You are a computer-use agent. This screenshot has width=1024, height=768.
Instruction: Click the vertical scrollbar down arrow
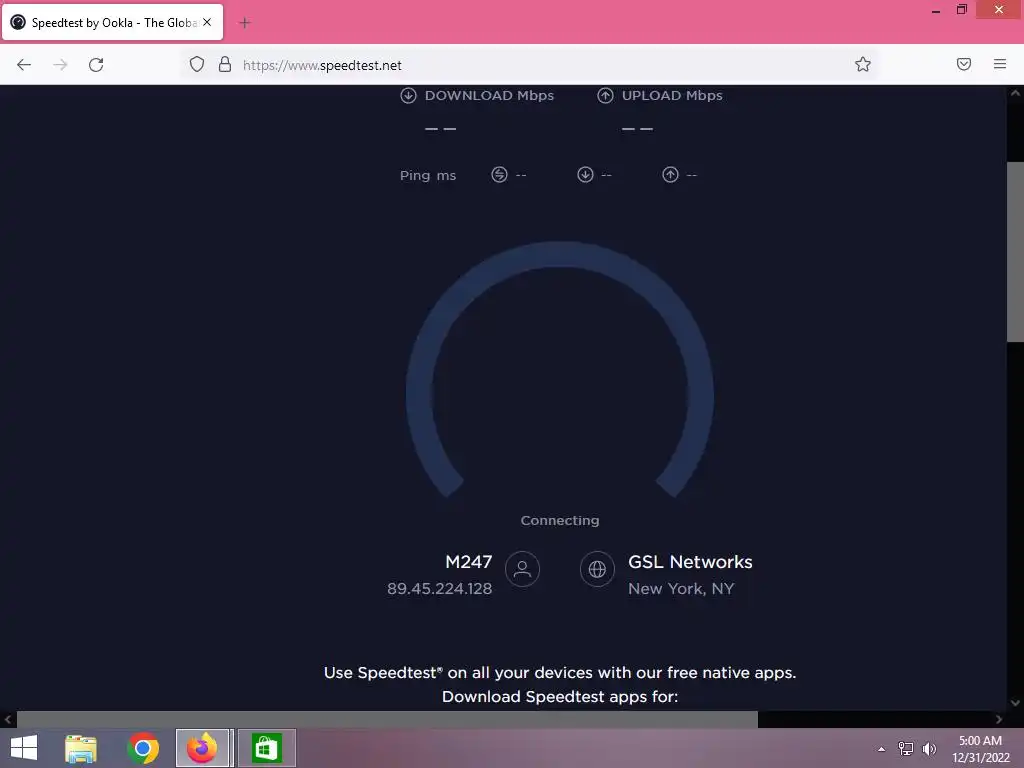(1015, 703)
